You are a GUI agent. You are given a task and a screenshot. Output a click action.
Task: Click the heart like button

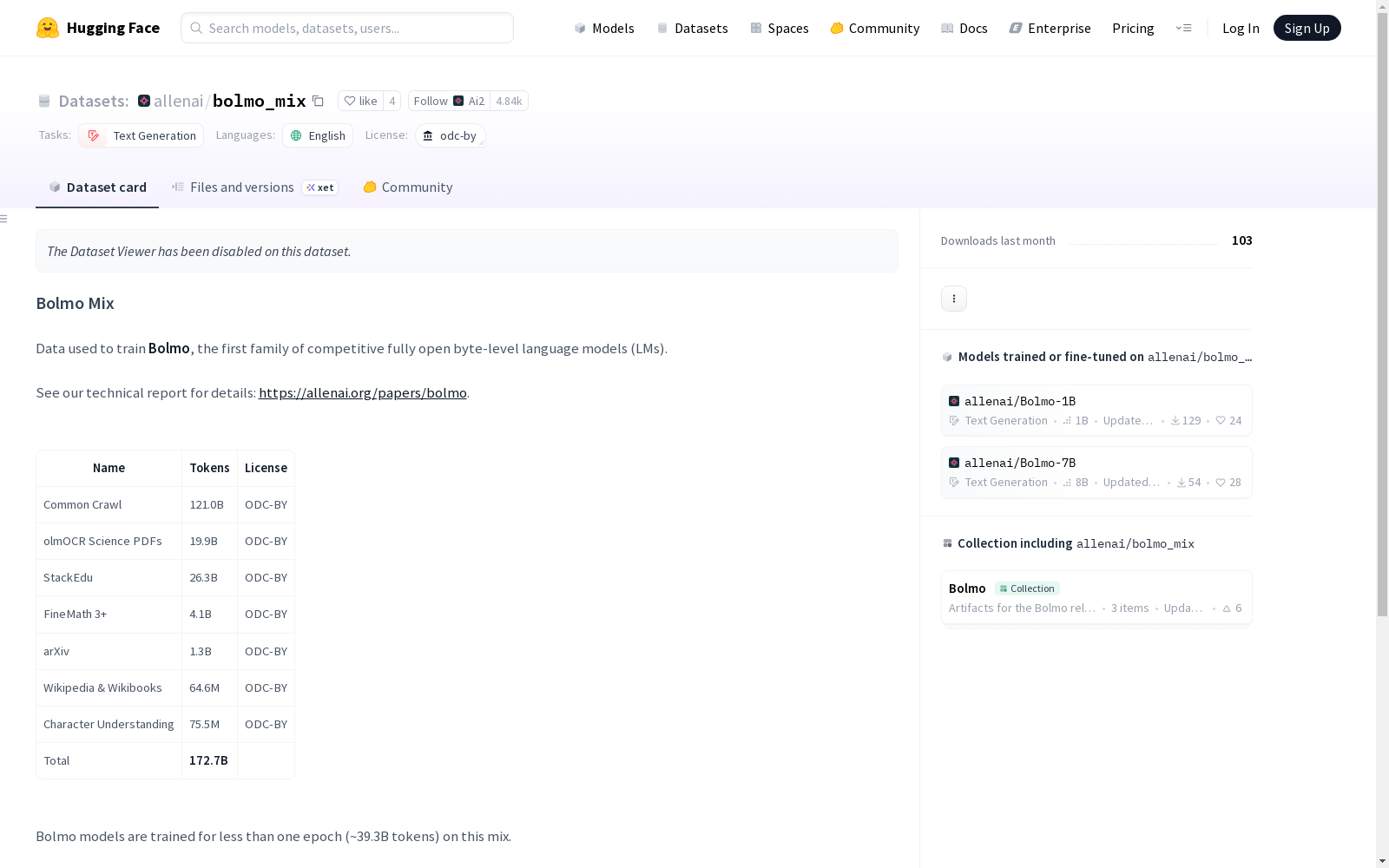tap(360, 102)
